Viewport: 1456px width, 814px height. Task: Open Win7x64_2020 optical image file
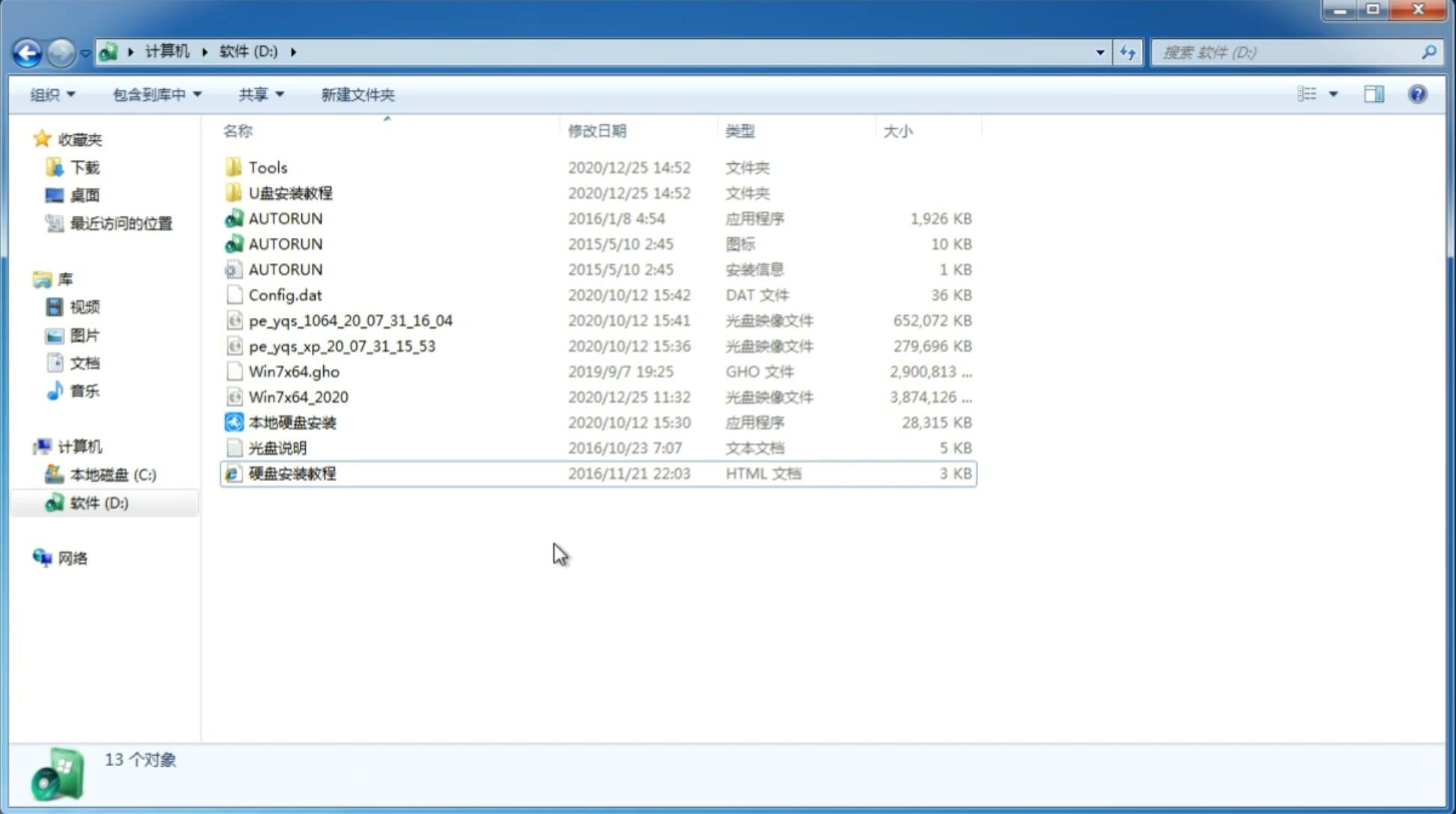298,397
